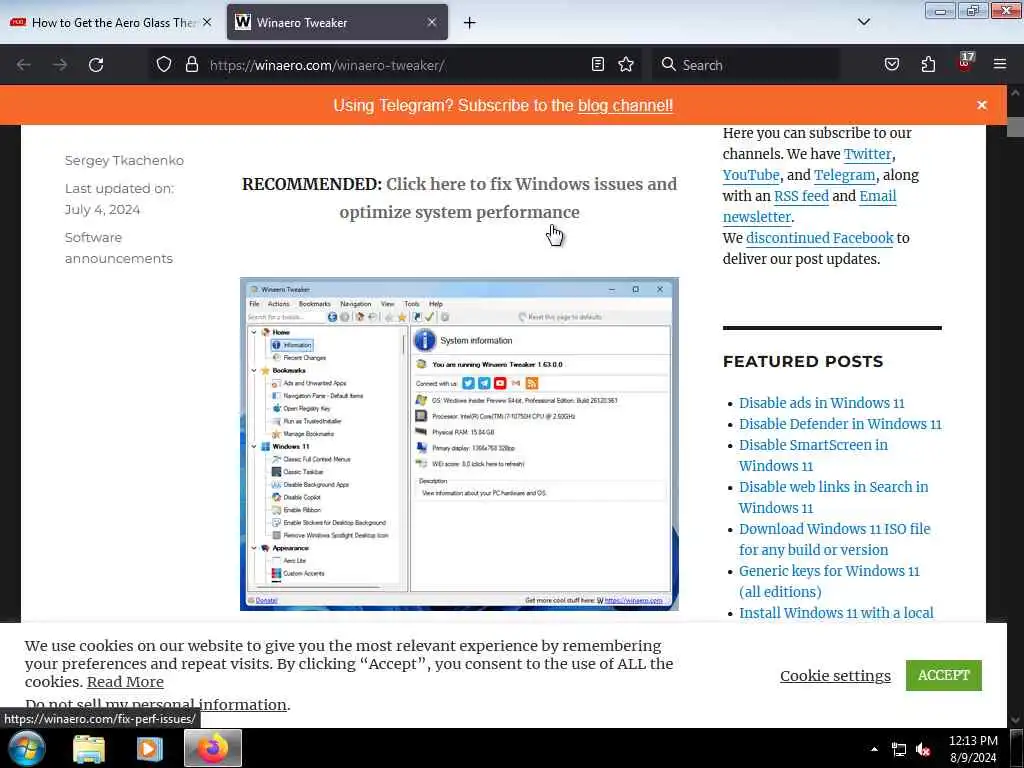Open the blog channel link

click(625, 106)
